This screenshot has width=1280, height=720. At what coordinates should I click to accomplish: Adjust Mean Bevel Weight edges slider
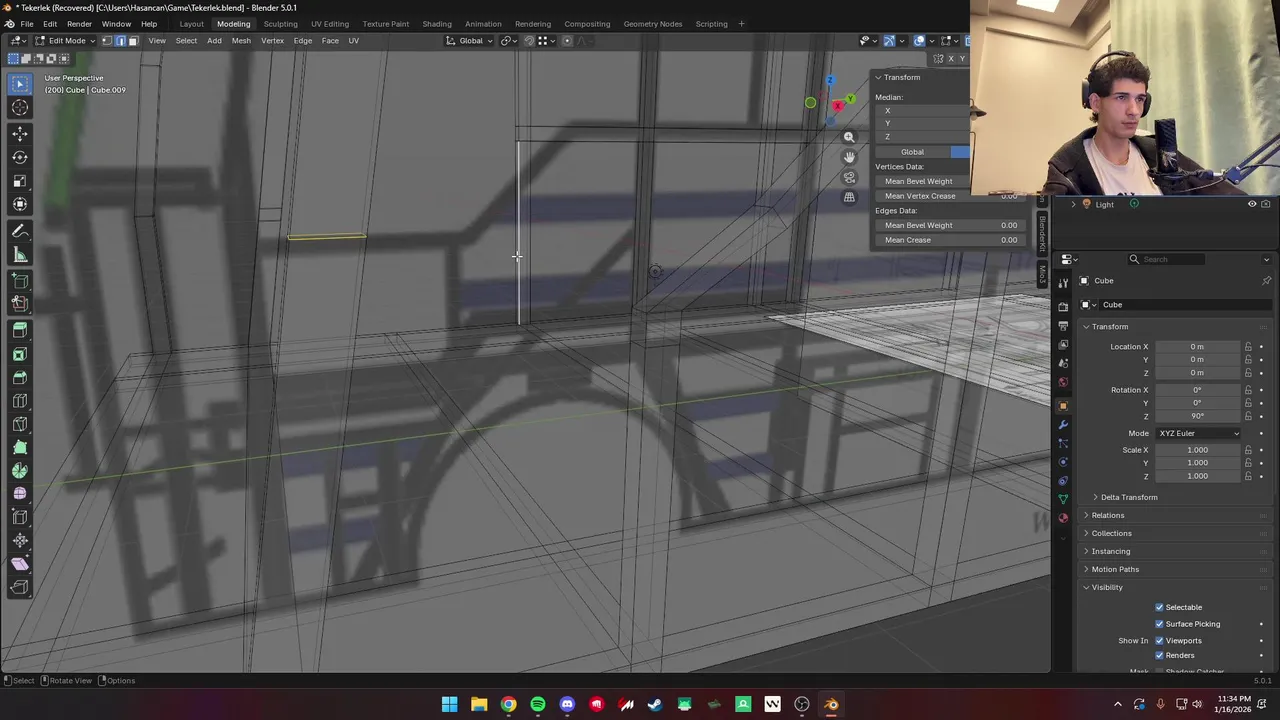(x=950, y=226)
